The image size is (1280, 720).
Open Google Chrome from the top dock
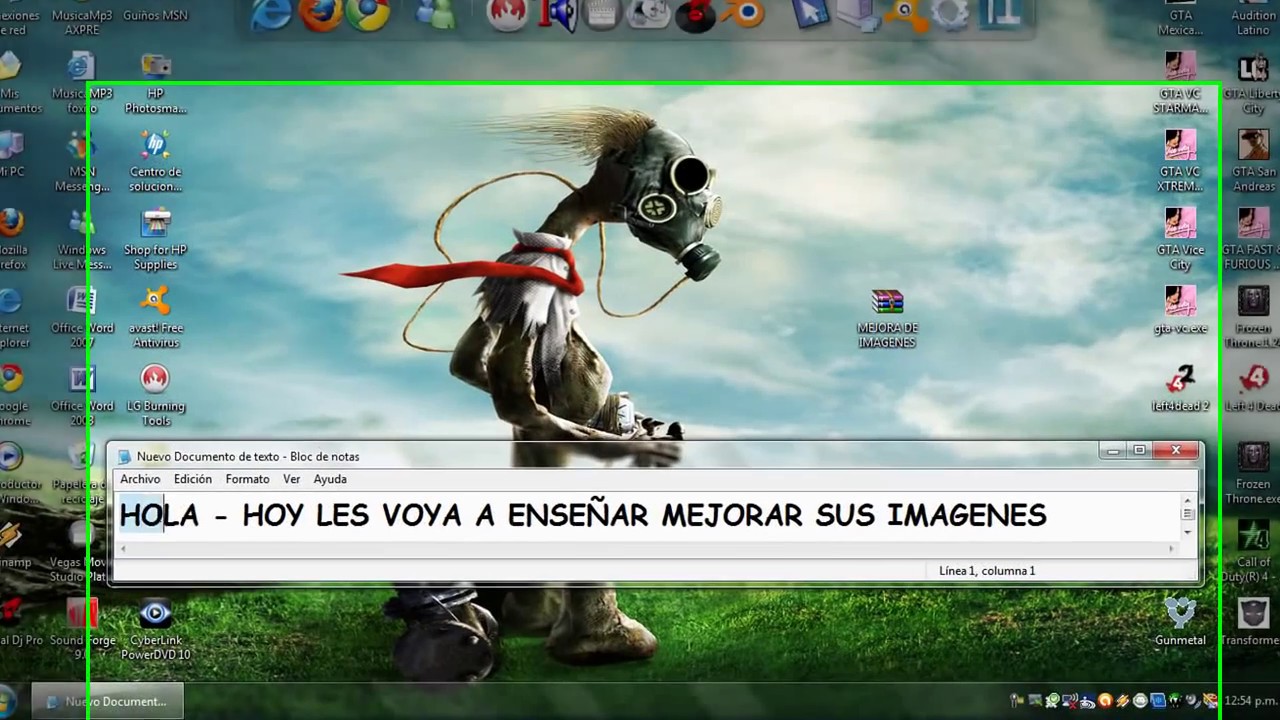(x=368, y=14)
